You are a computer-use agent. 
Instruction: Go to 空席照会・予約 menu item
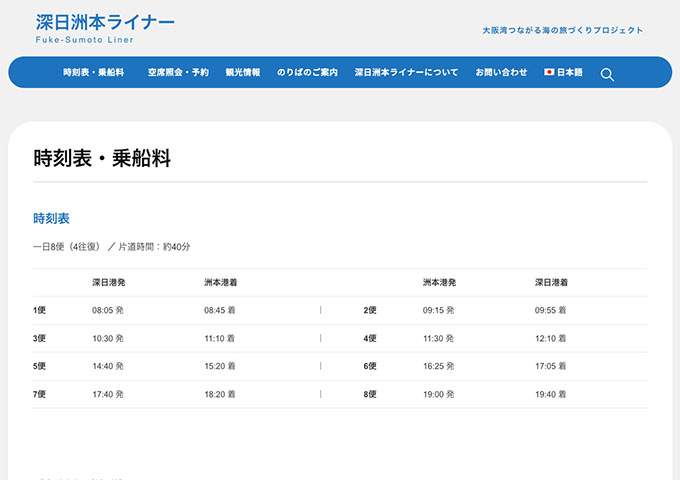tap(178, 72)
